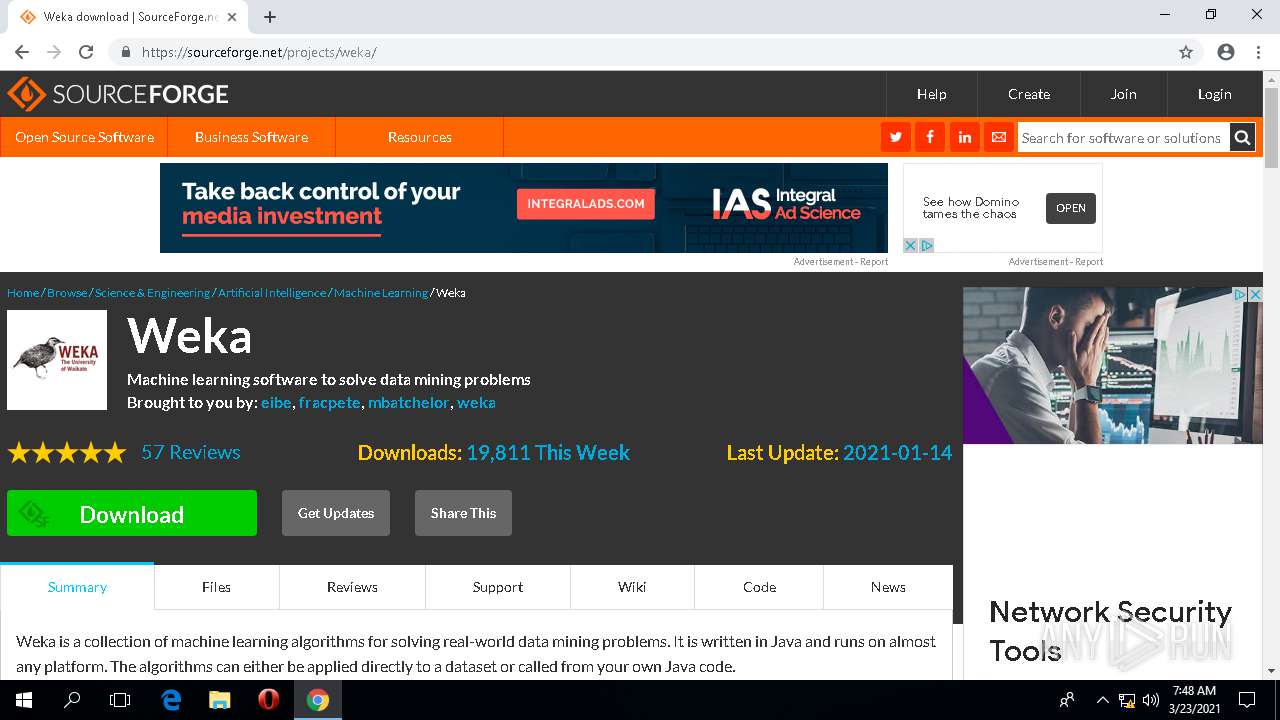Image resolution: width=1280 pixels, height=720 pixels.
Task: Click the SourceForge logo
Action: point(118,94)
